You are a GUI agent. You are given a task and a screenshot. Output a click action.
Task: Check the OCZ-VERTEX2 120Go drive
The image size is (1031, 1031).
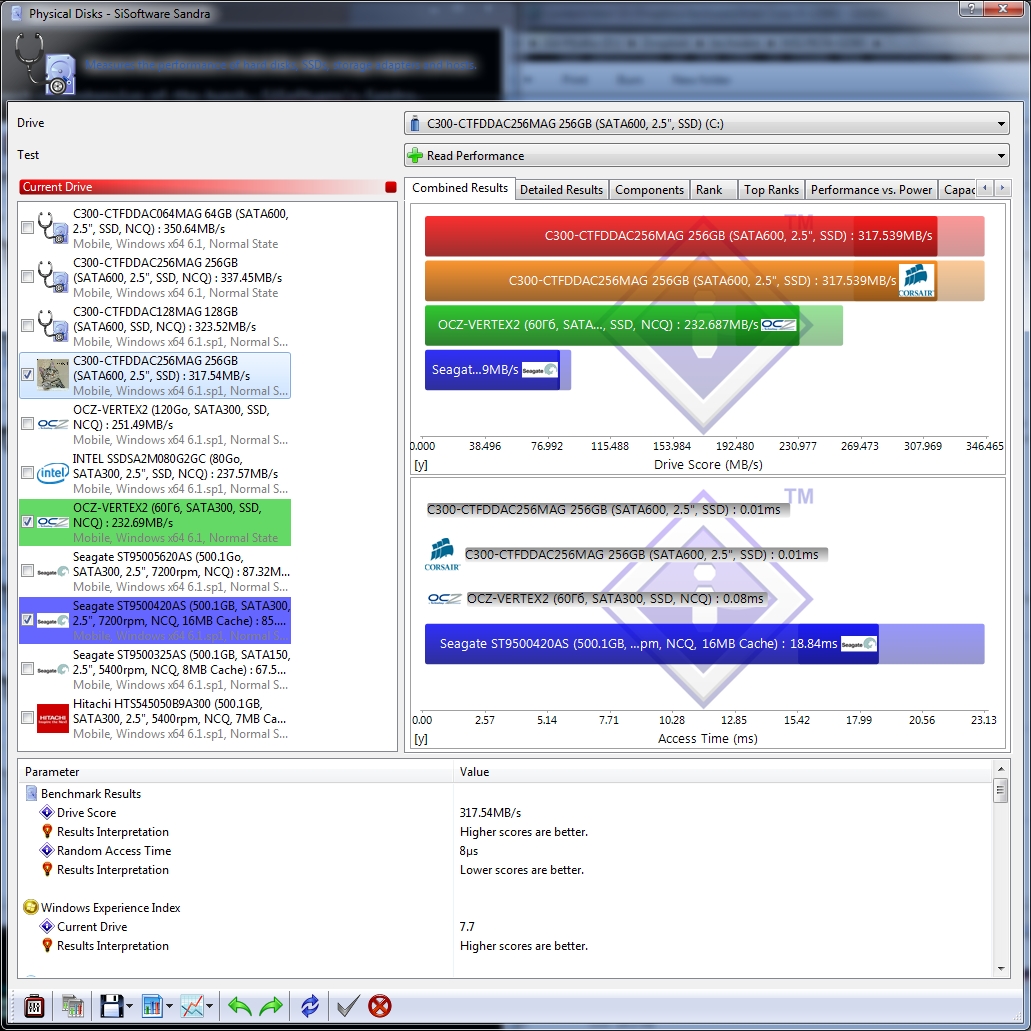point(27,424)
